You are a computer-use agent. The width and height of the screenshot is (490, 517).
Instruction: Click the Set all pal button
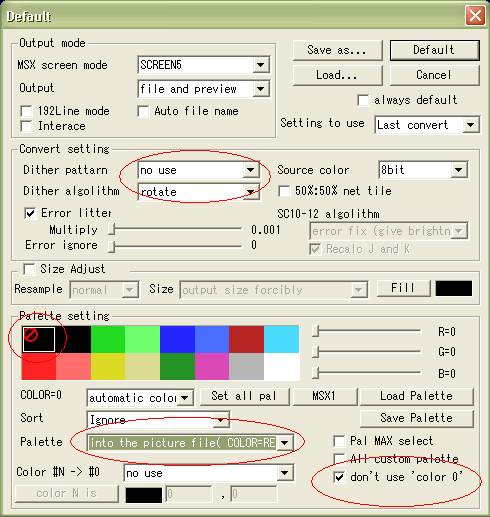244,396
